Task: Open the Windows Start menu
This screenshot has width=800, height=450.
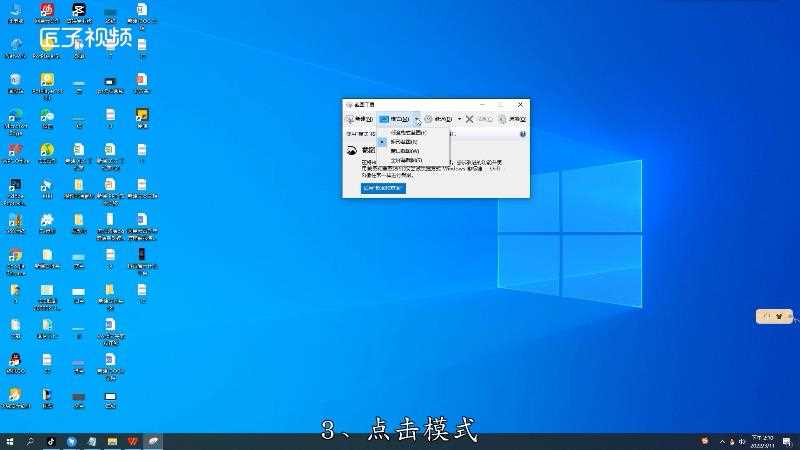Action: tap(9, 442)
